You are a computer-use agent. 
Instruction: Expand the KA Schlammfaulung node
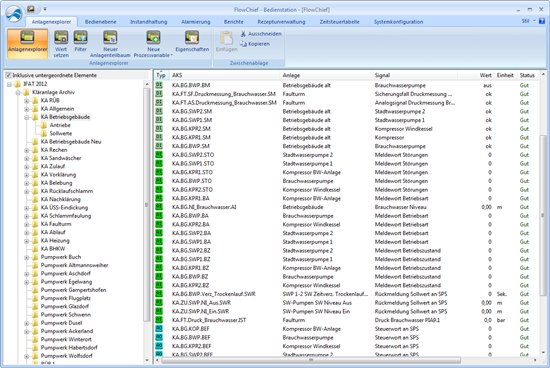(x=27, y=216)
